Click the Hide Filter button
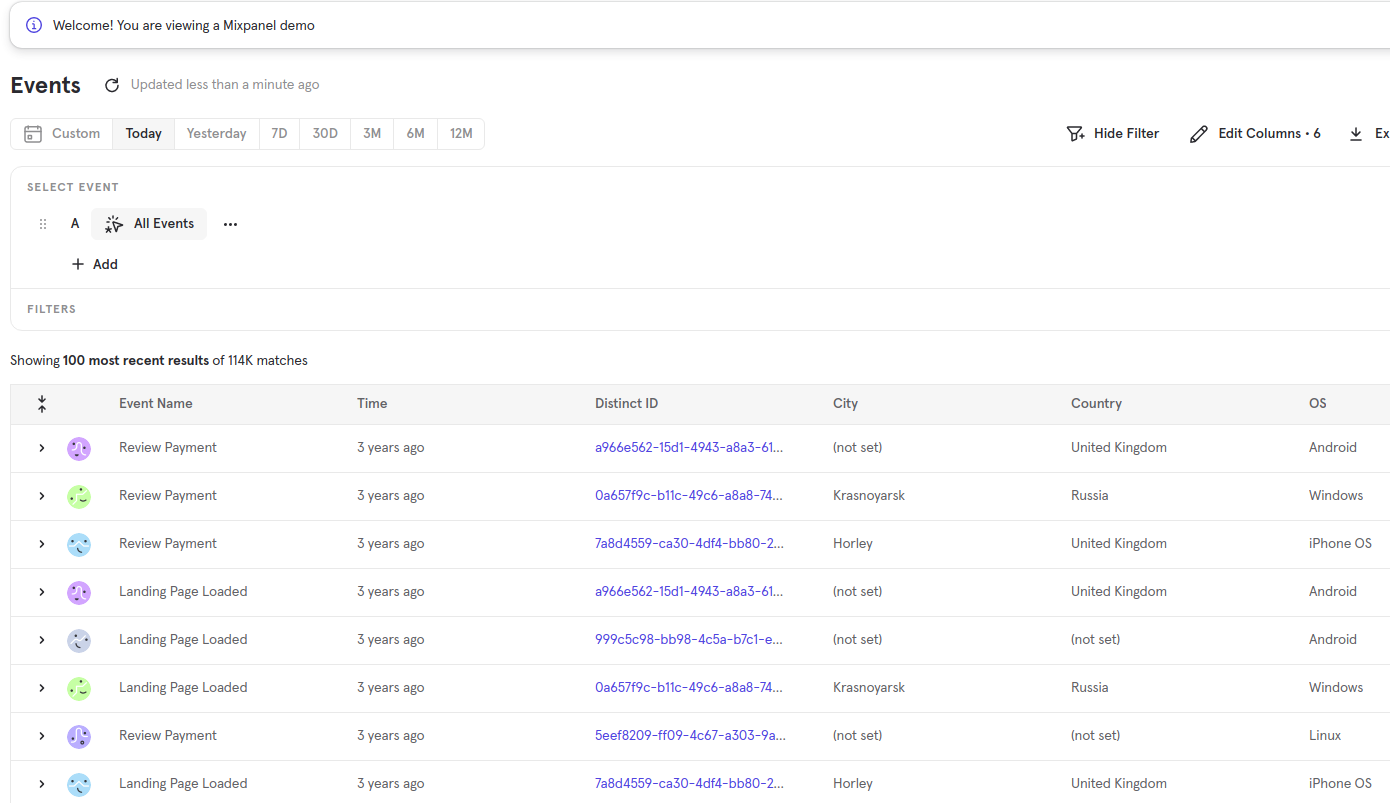Image resolution: width=1390 pixels, height=803 pixels. coord(1113,134)
